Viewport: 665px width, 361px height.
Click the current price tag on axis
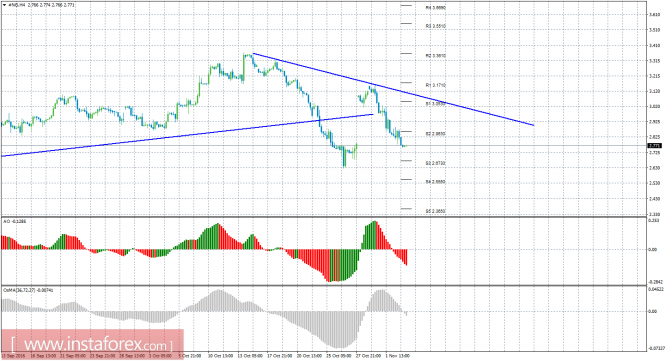pyautogui.click(x=655, y=146)
